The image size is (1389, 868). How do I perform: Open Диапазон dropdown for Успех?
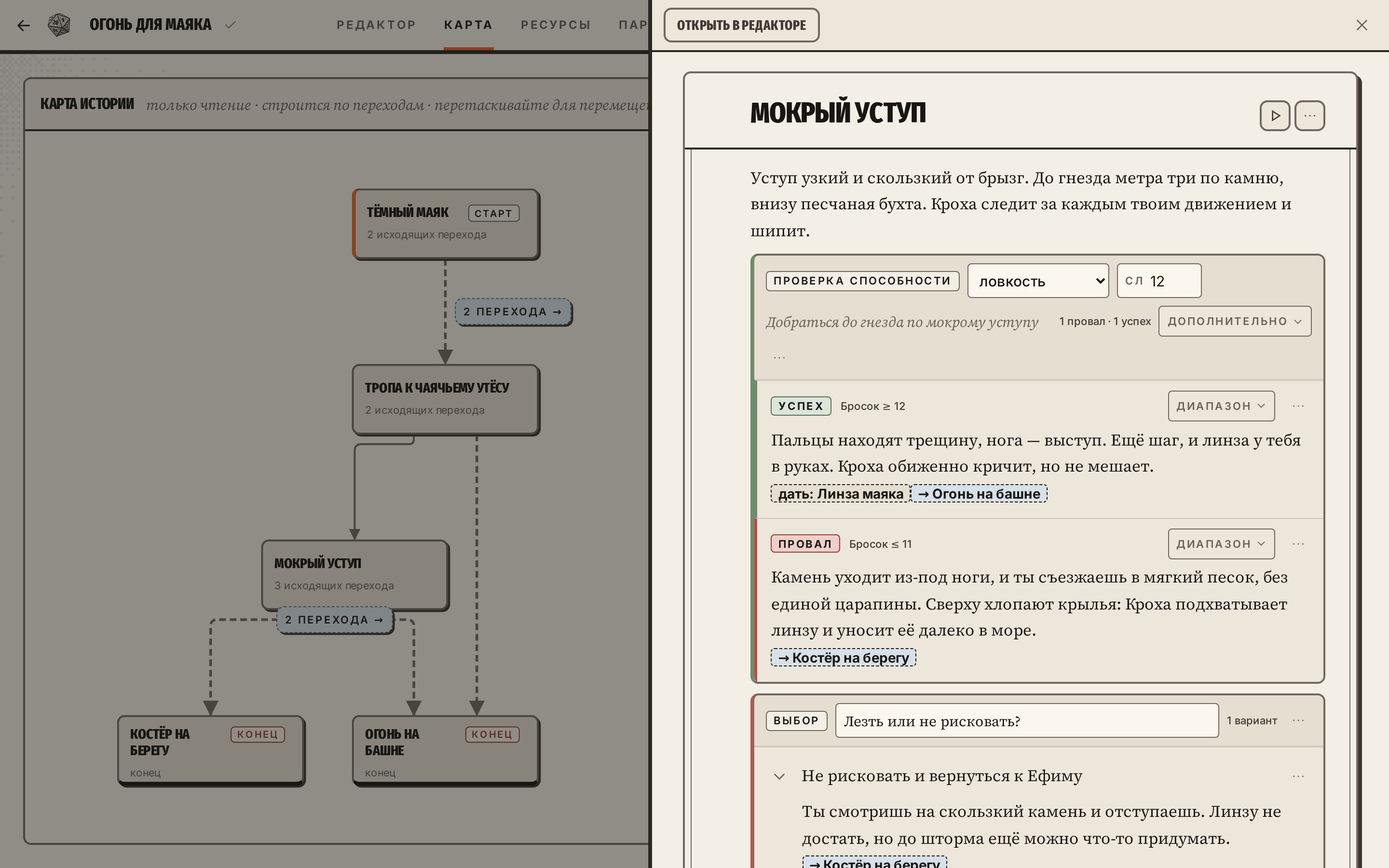tap(1221, 406)
